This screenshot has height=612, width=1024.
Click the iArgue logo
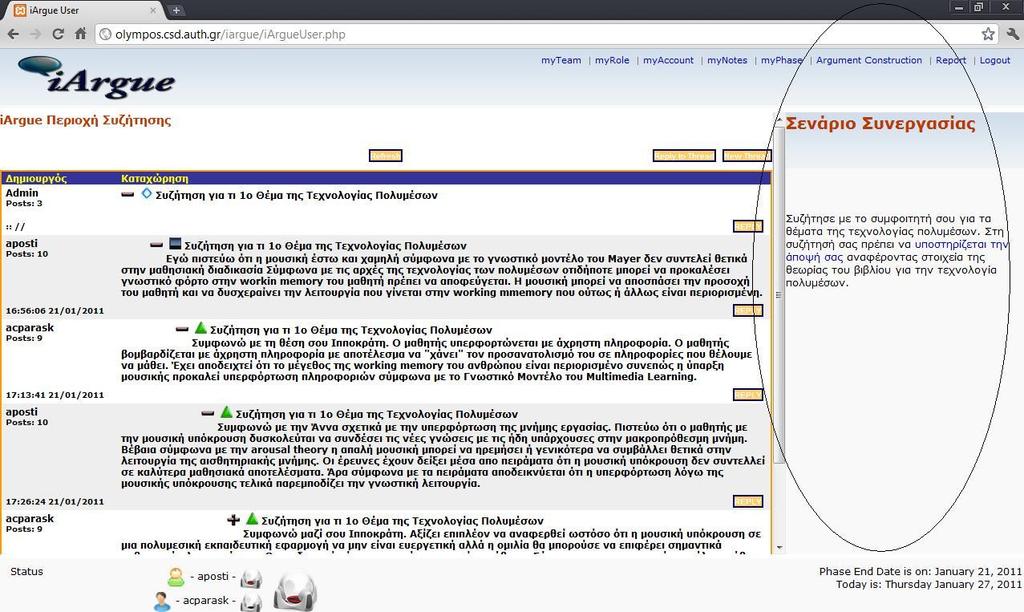(97, 77)
